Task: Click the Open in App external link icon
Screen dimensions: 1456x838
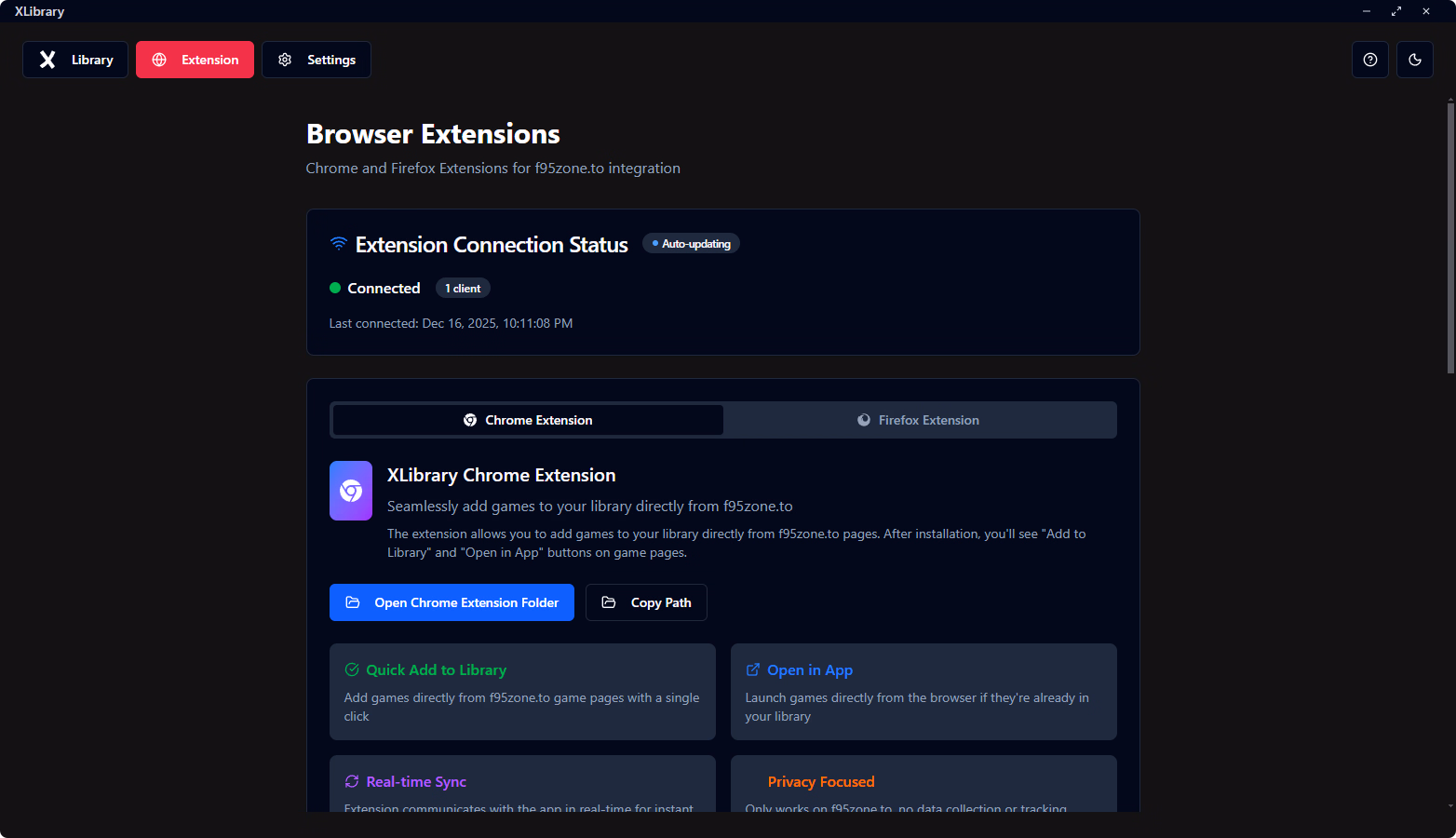Action: pos(753,669)
